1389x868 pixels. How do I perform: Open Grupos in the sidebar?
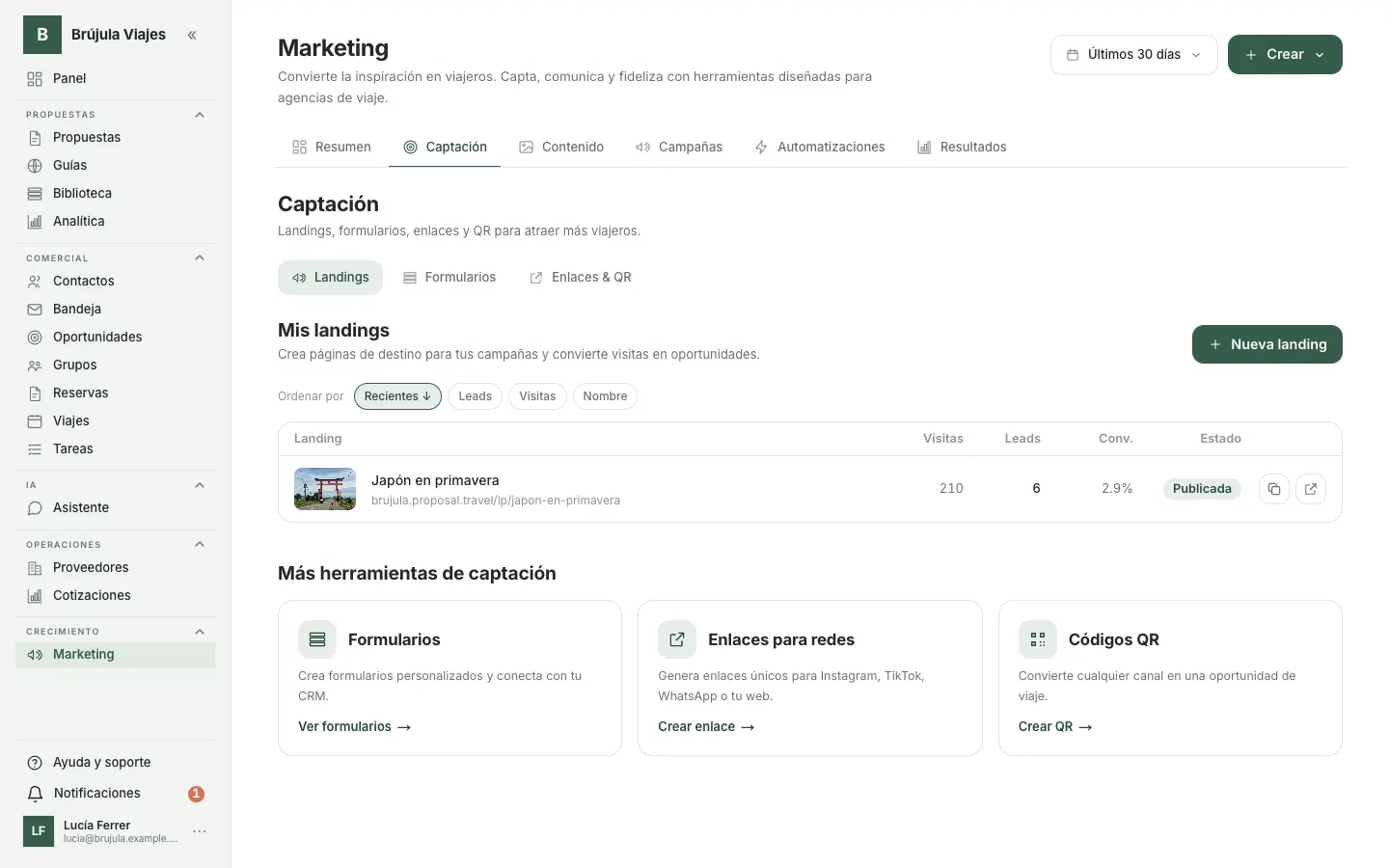(x=116, y=365)
